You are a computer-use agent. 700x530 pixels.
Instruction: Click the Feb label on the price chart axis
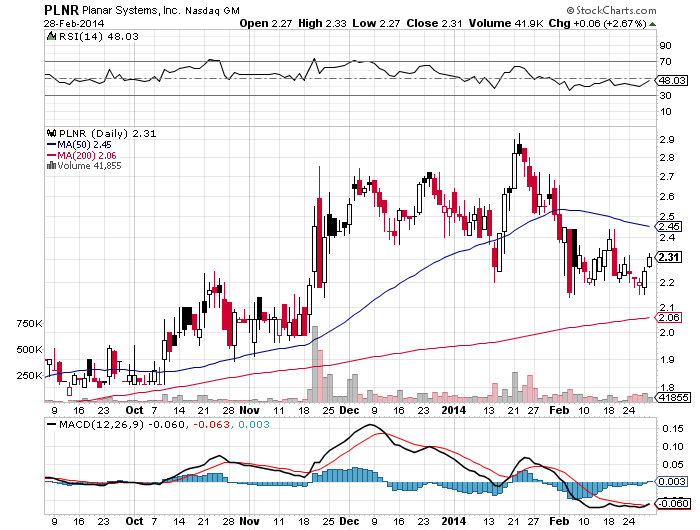pos(559,410)
